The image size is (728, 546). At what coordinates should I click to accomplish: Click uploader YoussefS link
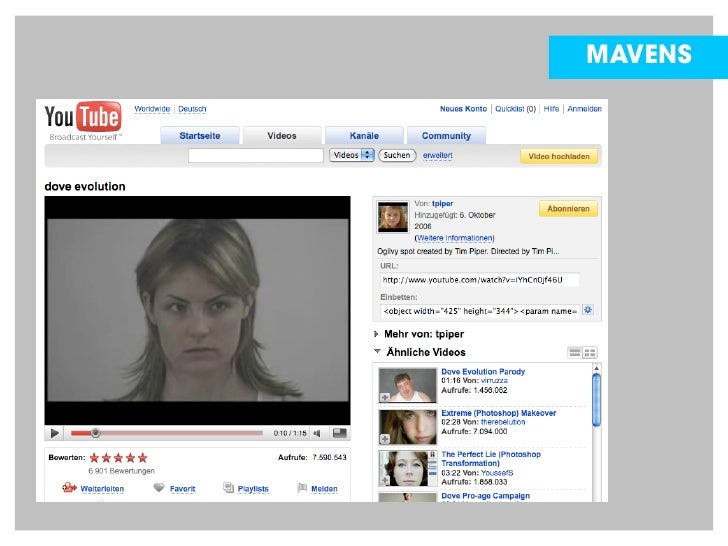497,473
